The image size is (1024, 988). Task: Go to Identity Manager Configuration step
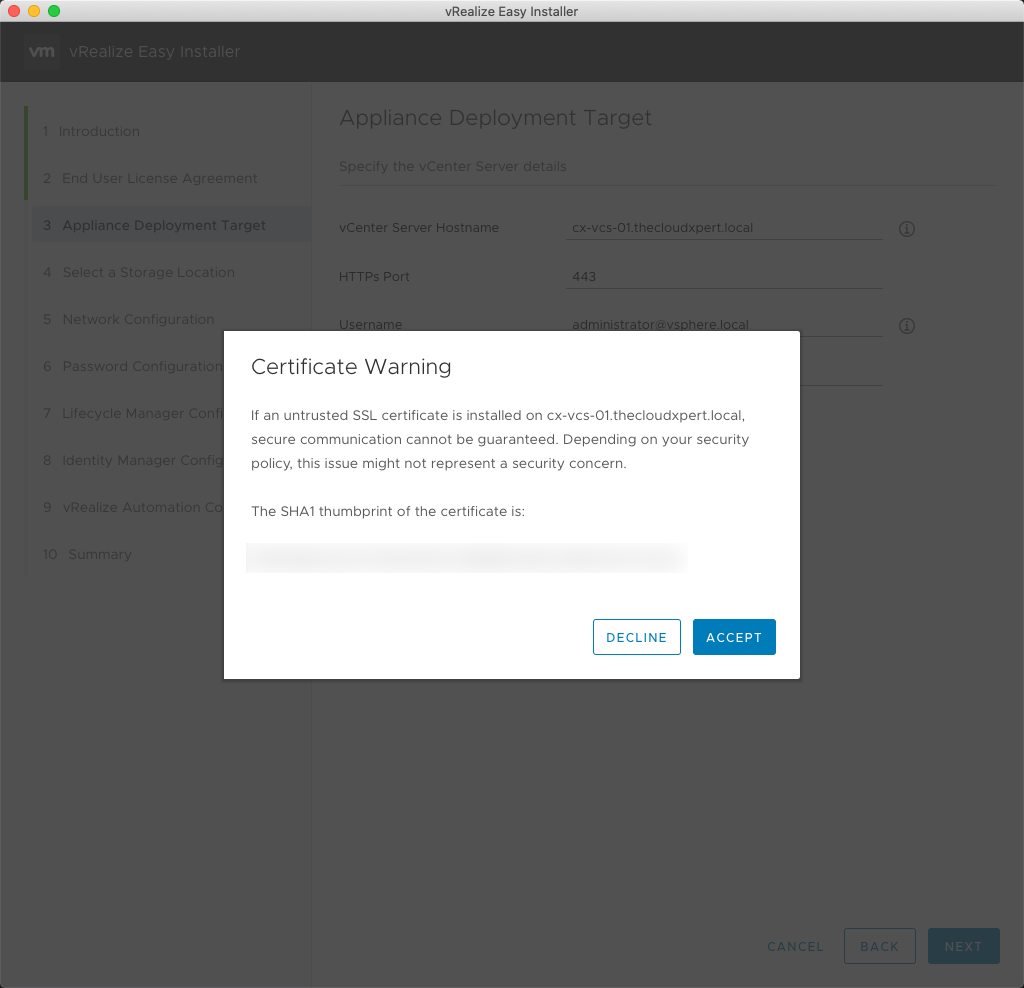[134, 460]
